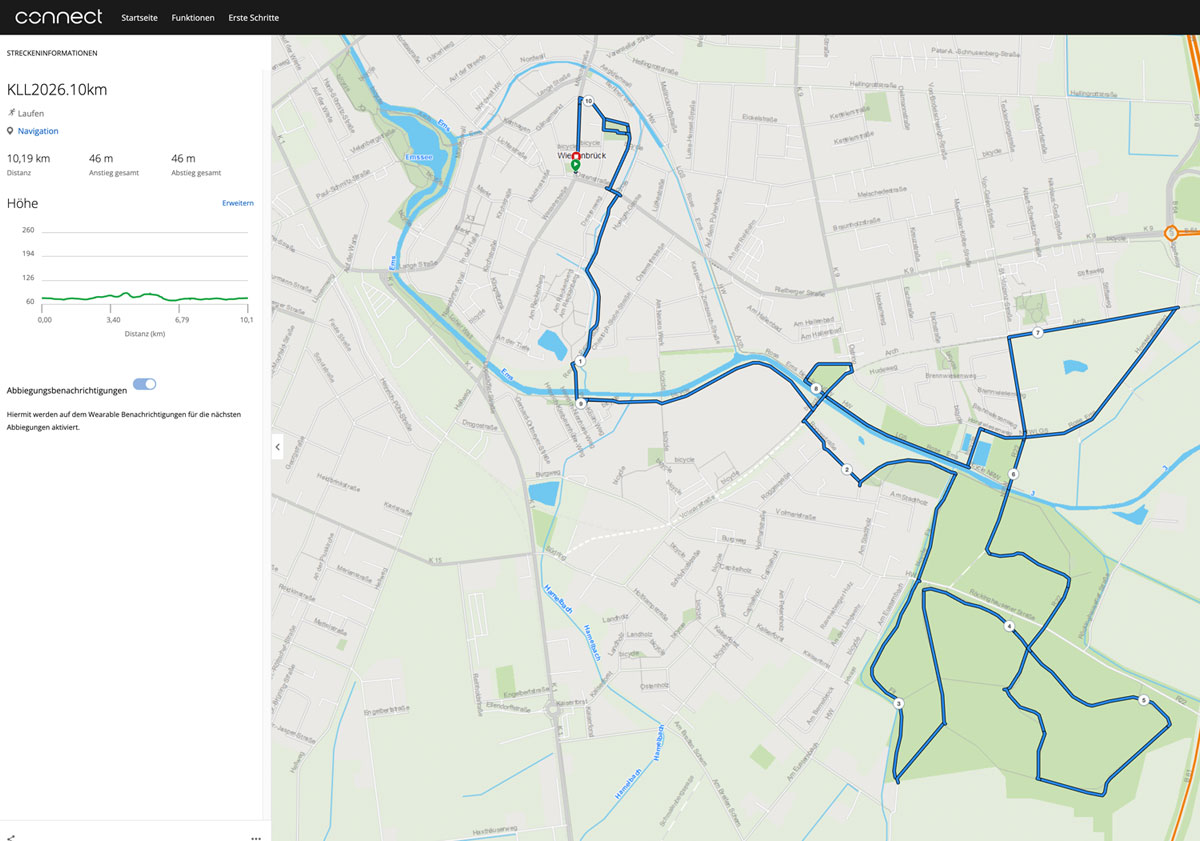Open the Funktionen menu item
The height and width of the screenshot is (841, 1200).
[193, 18]
